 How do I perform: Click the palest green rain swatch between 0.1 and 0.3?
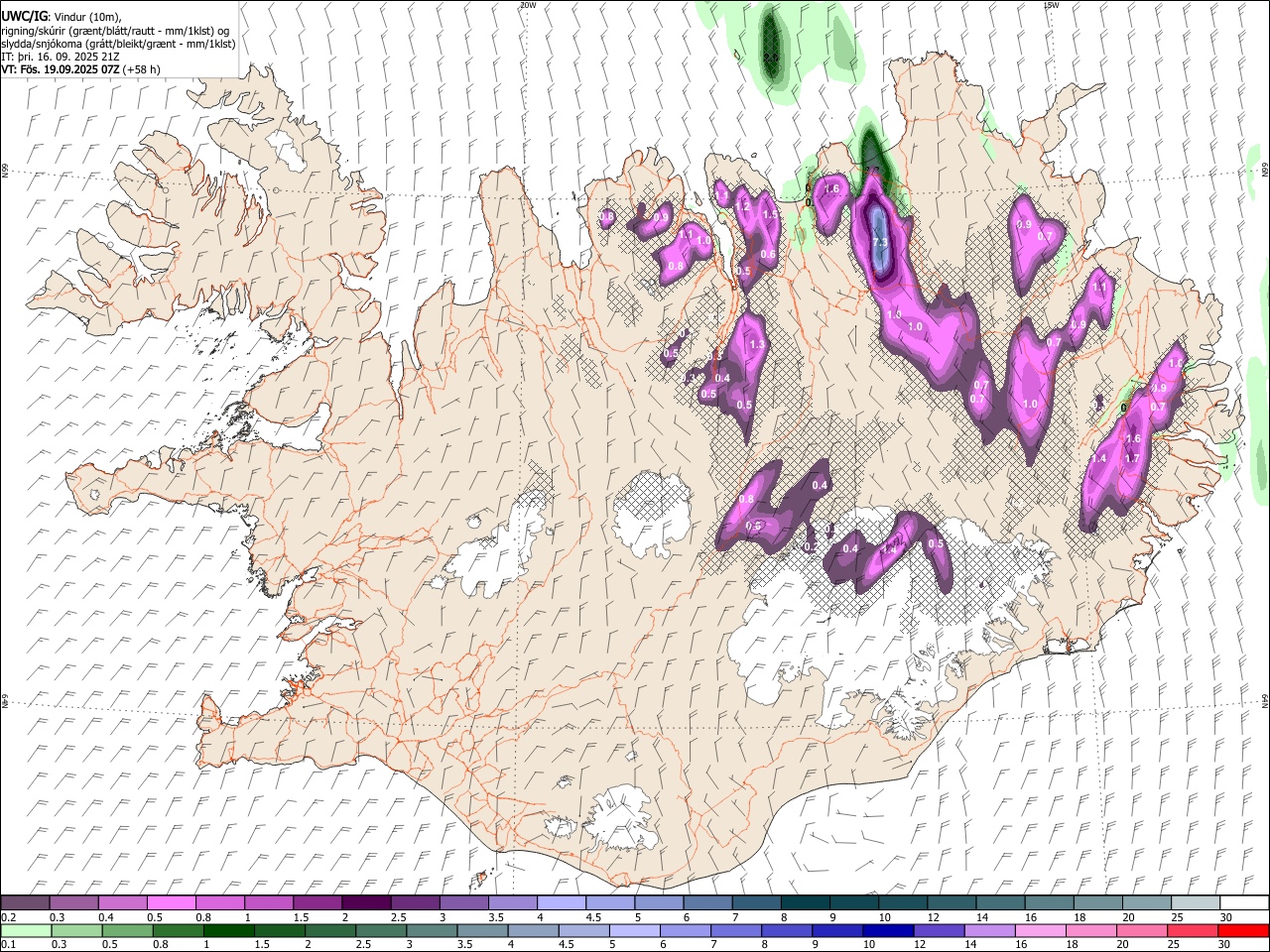click(25, 931)
